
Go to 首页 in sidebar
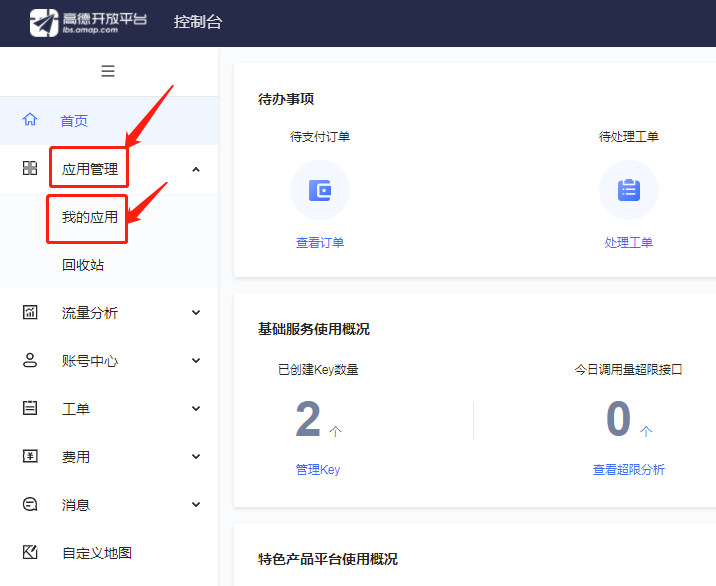coord(74,121)
